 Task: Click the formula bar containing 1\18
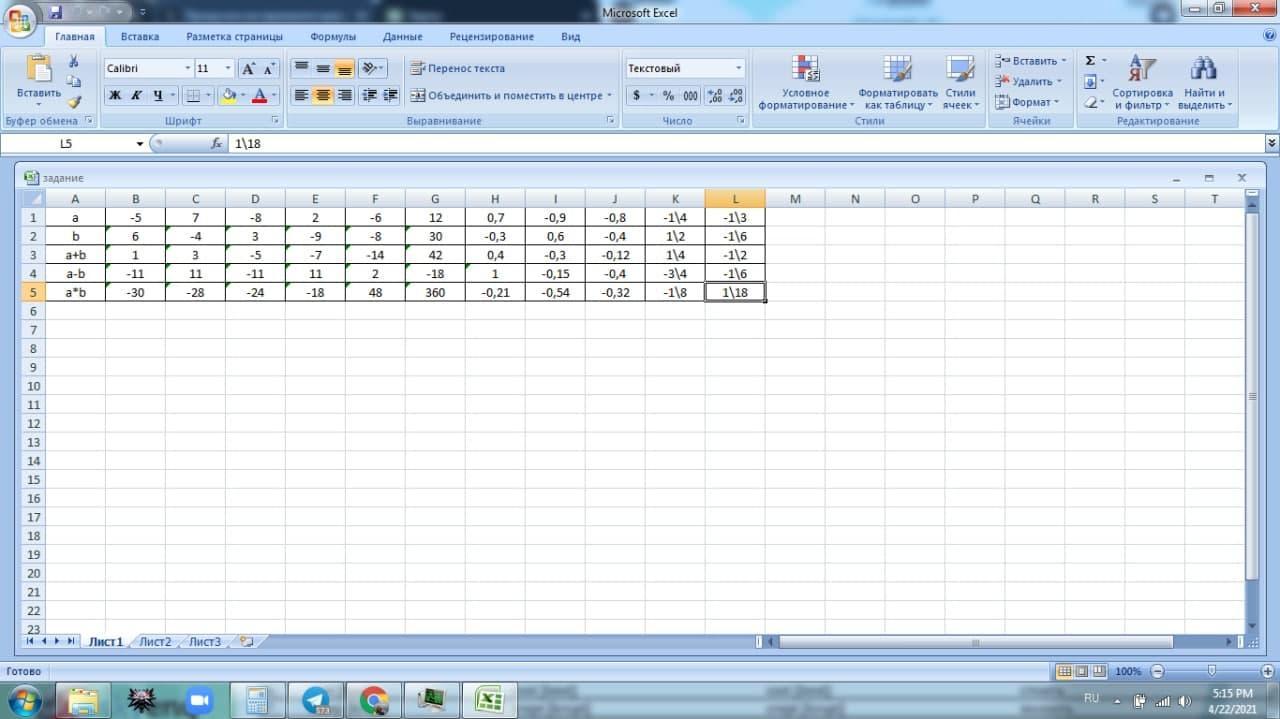[x=745, y=144]
